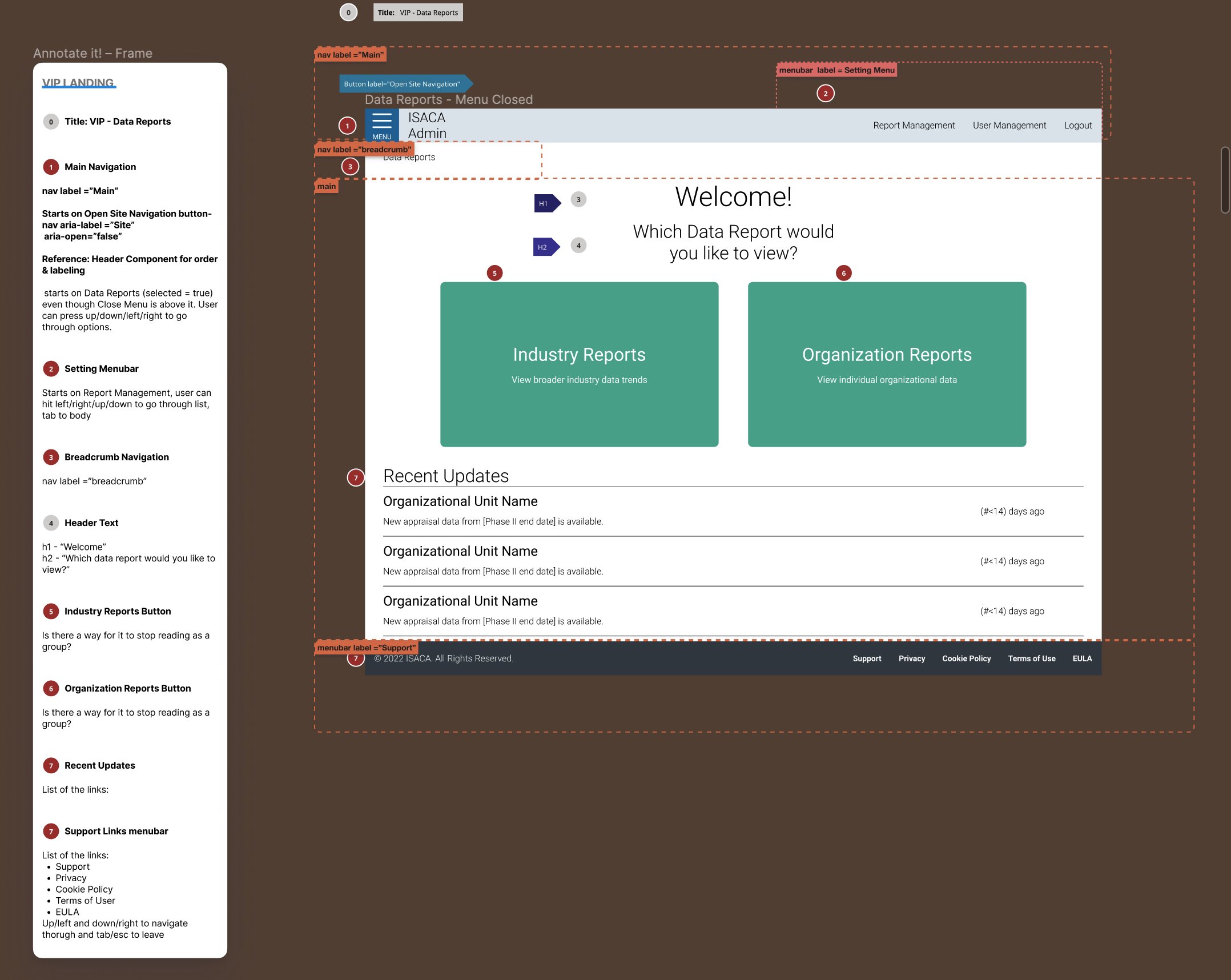
Task: Click annotation badge 7 beside Recent Updates
Action: tap(356, 477)
